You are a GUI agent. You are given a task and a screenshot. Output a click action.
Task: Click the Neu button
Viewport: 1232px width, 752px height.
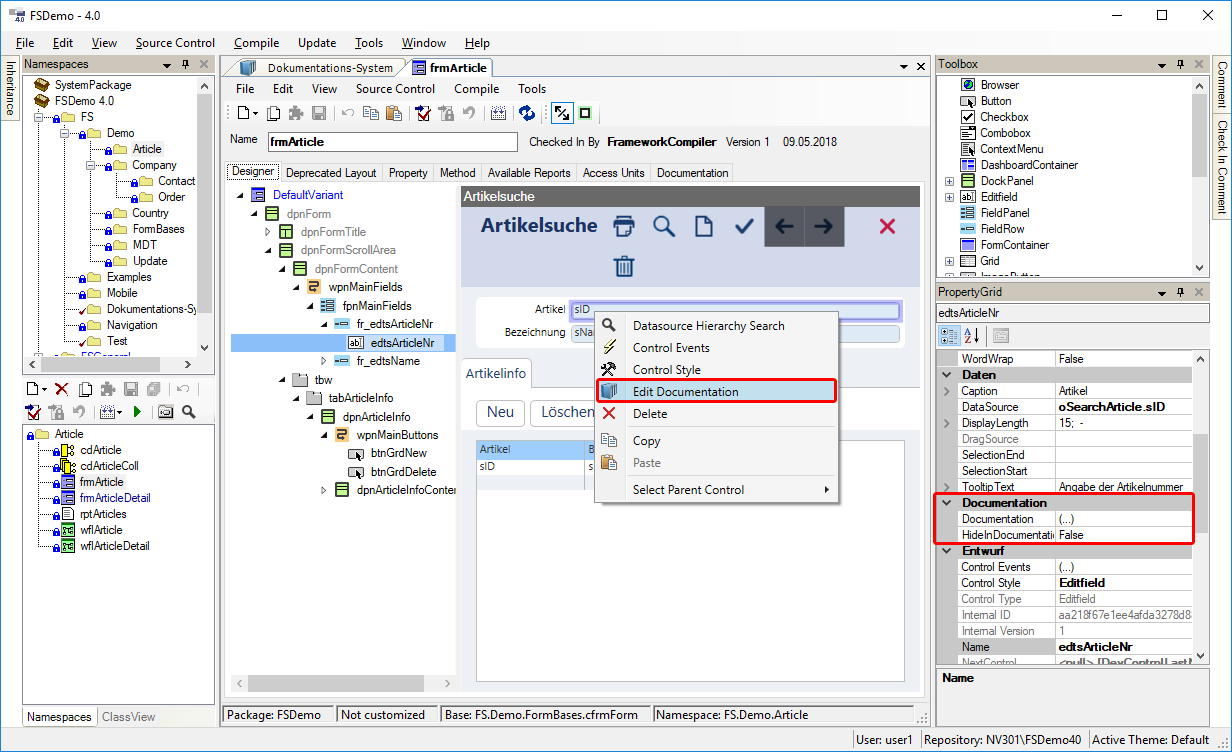pos(501,412)
